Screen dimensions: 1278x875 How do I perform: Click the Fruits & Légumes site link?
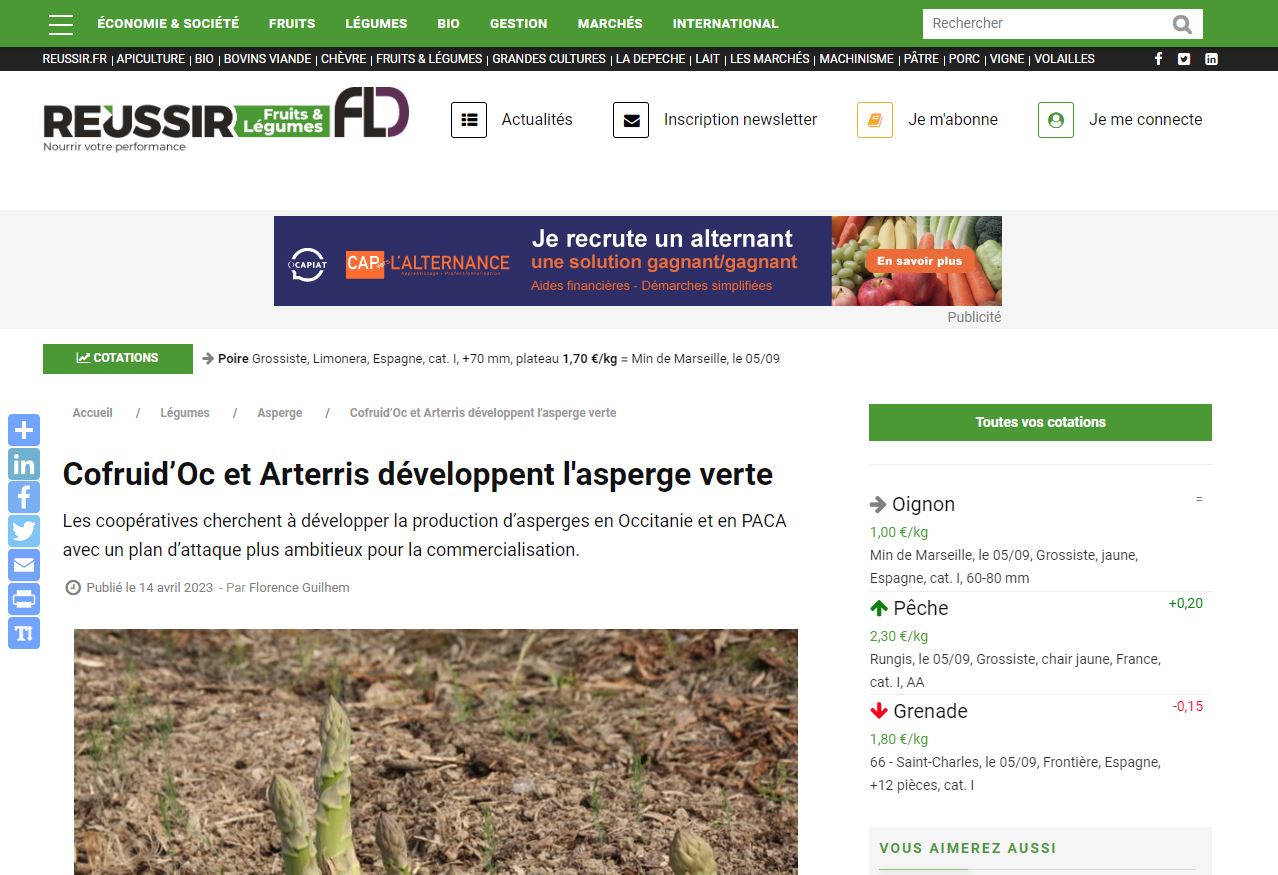429,59
